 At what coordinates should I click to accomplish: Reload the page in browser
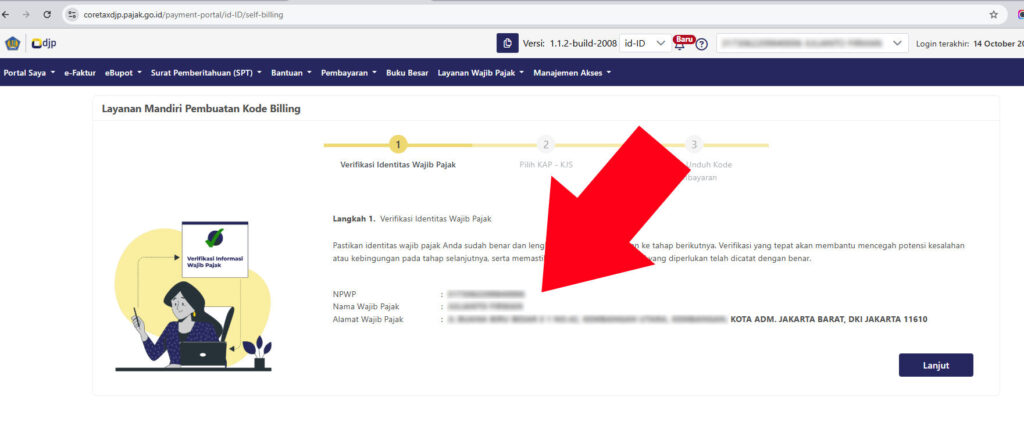[x=48, y=15]
